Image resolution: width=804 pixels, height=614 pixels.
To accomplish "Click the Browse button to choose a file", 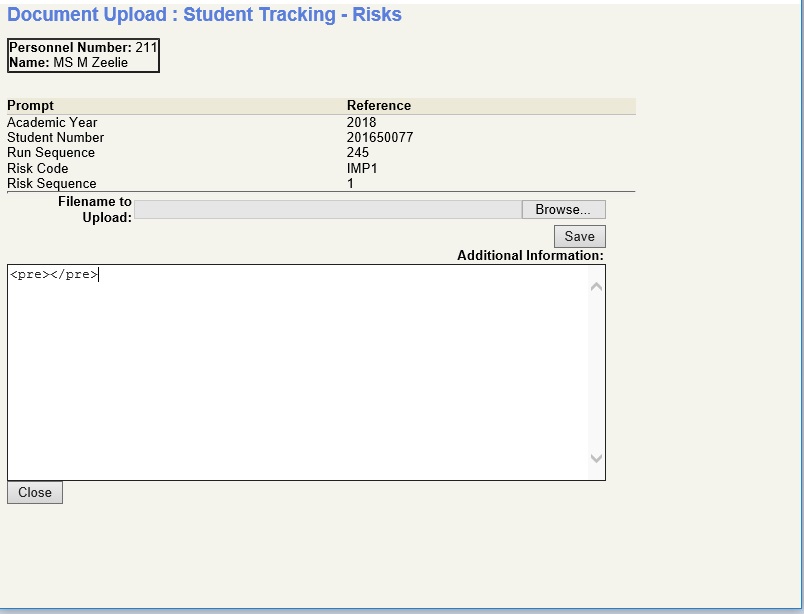I will point(562,209).
